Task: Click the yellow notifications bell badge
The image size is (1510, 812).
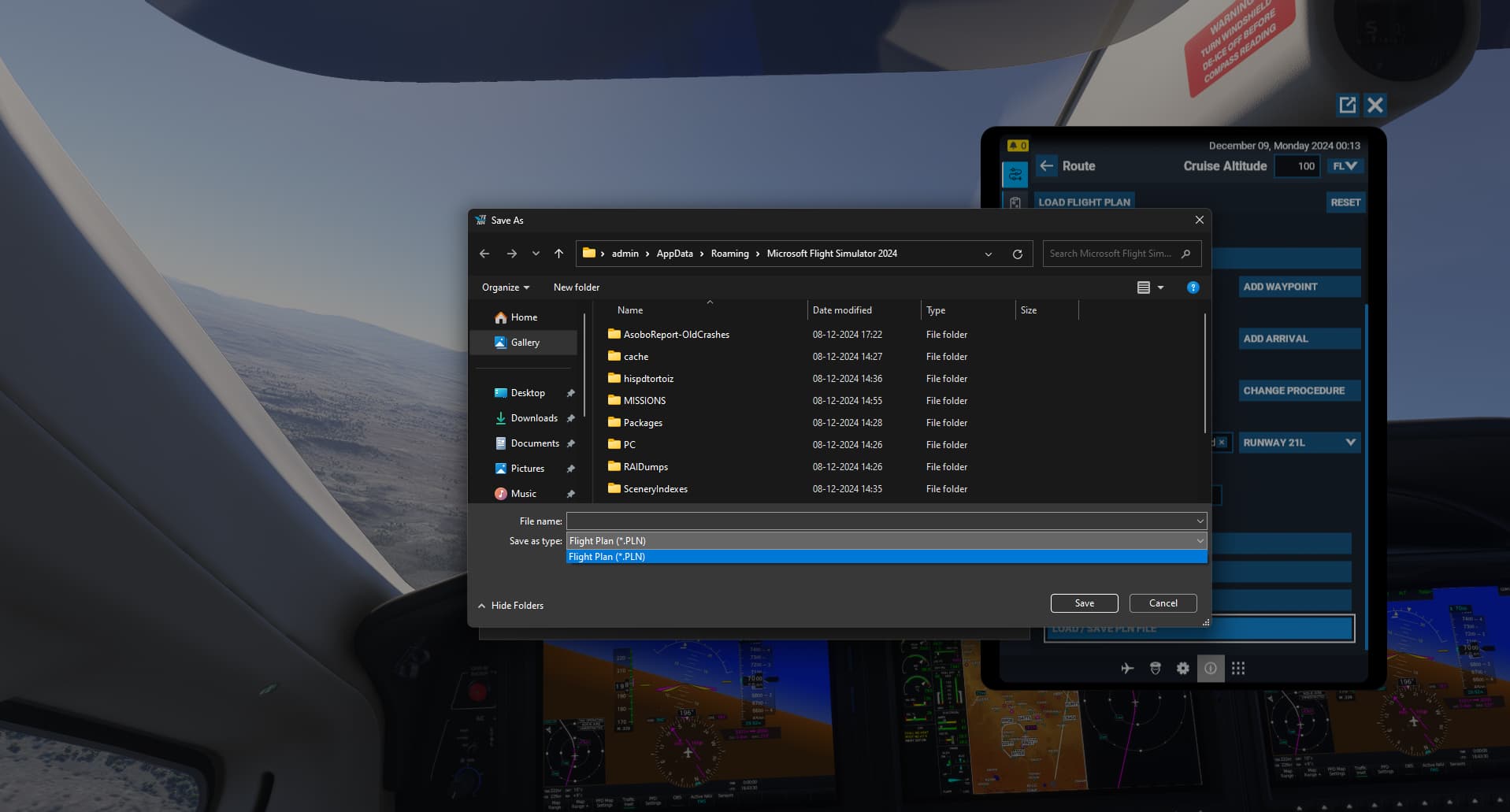Action: 1017,145
